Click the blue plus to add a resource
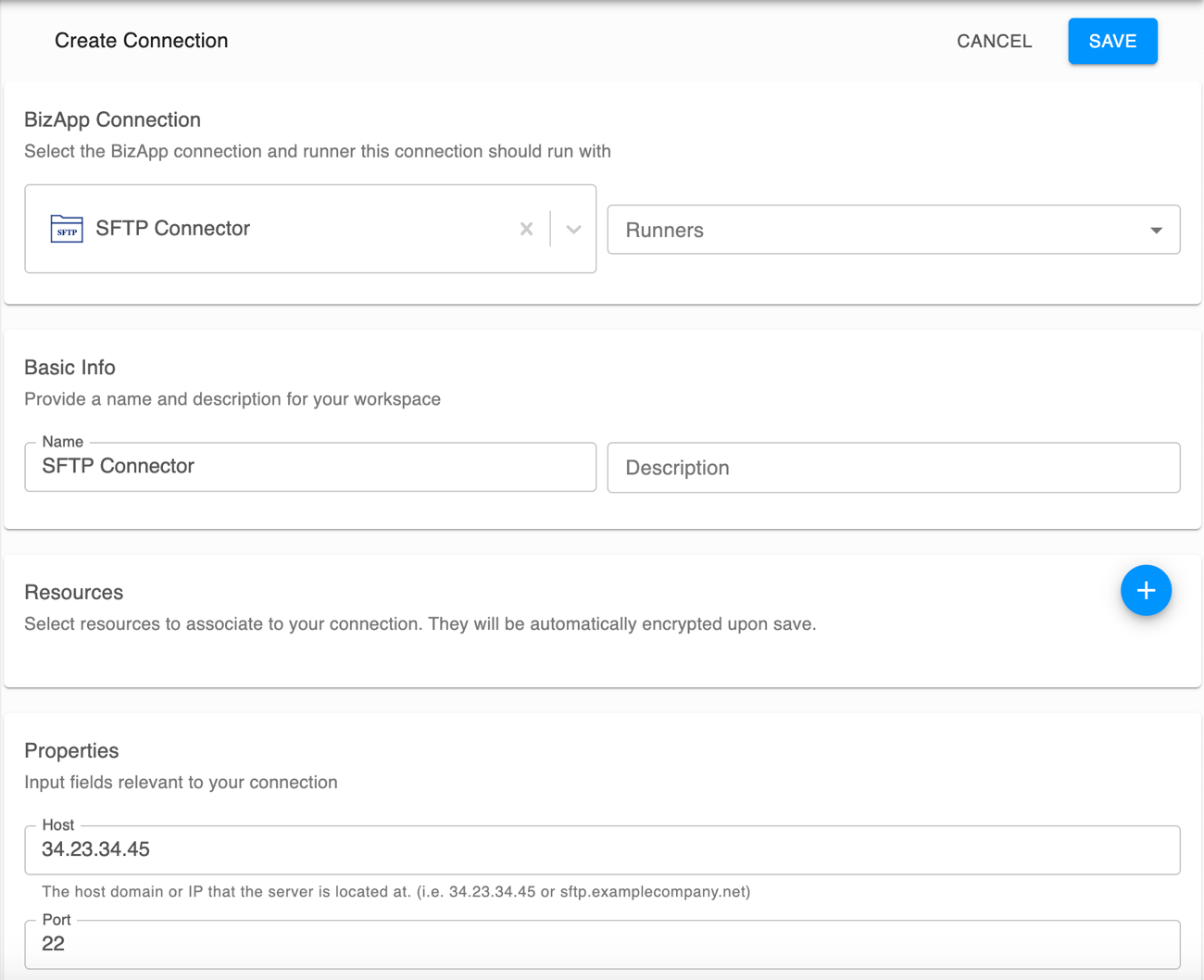Image resolution: width=1204 pixels, height=980 pixels. tap(1146, 590)
